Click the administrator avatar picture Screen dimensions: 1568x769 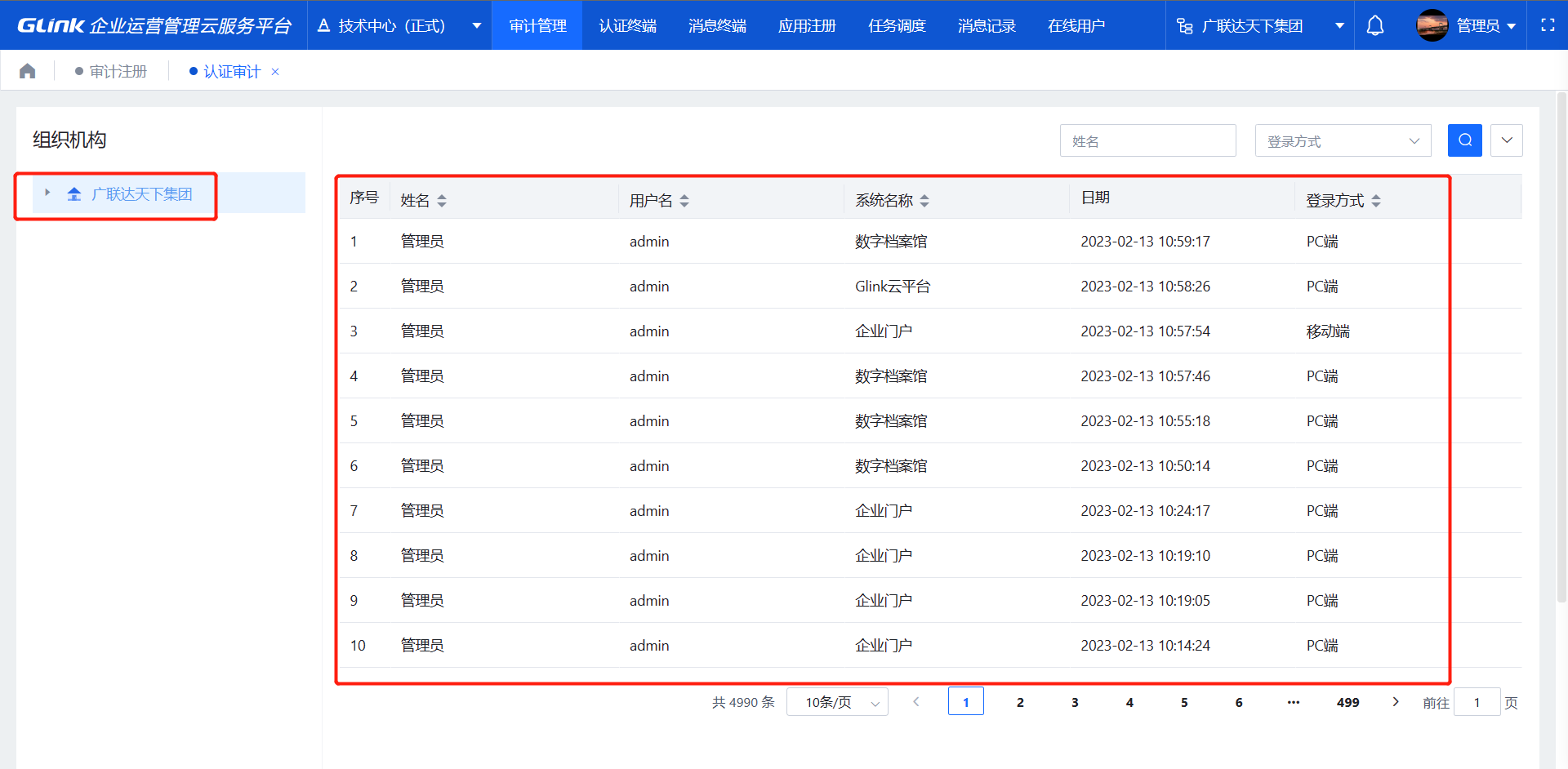pos(1432,25)
